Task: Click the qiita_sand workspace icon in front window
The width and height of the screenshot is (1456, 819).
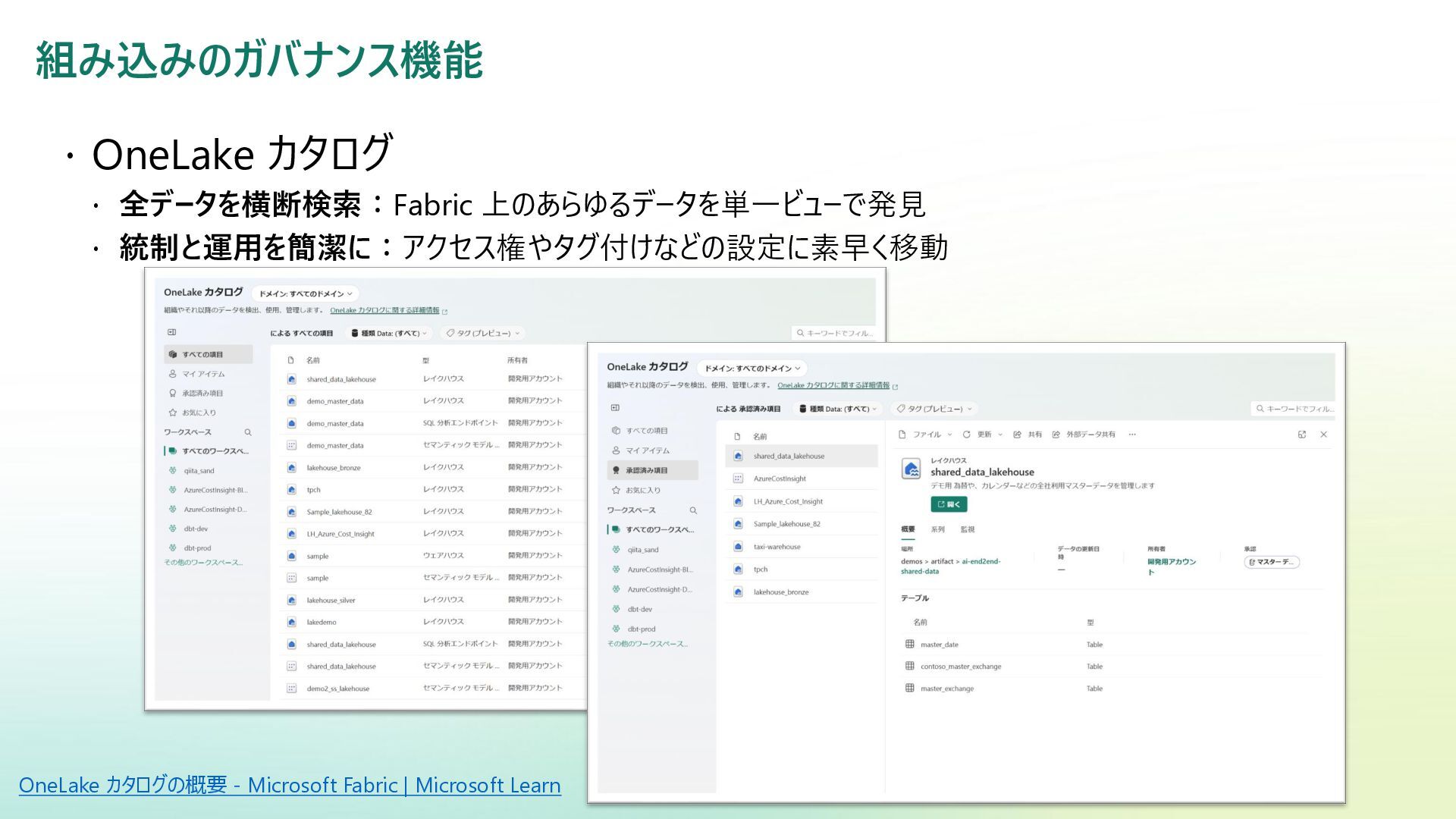Action: click(616, 550)
